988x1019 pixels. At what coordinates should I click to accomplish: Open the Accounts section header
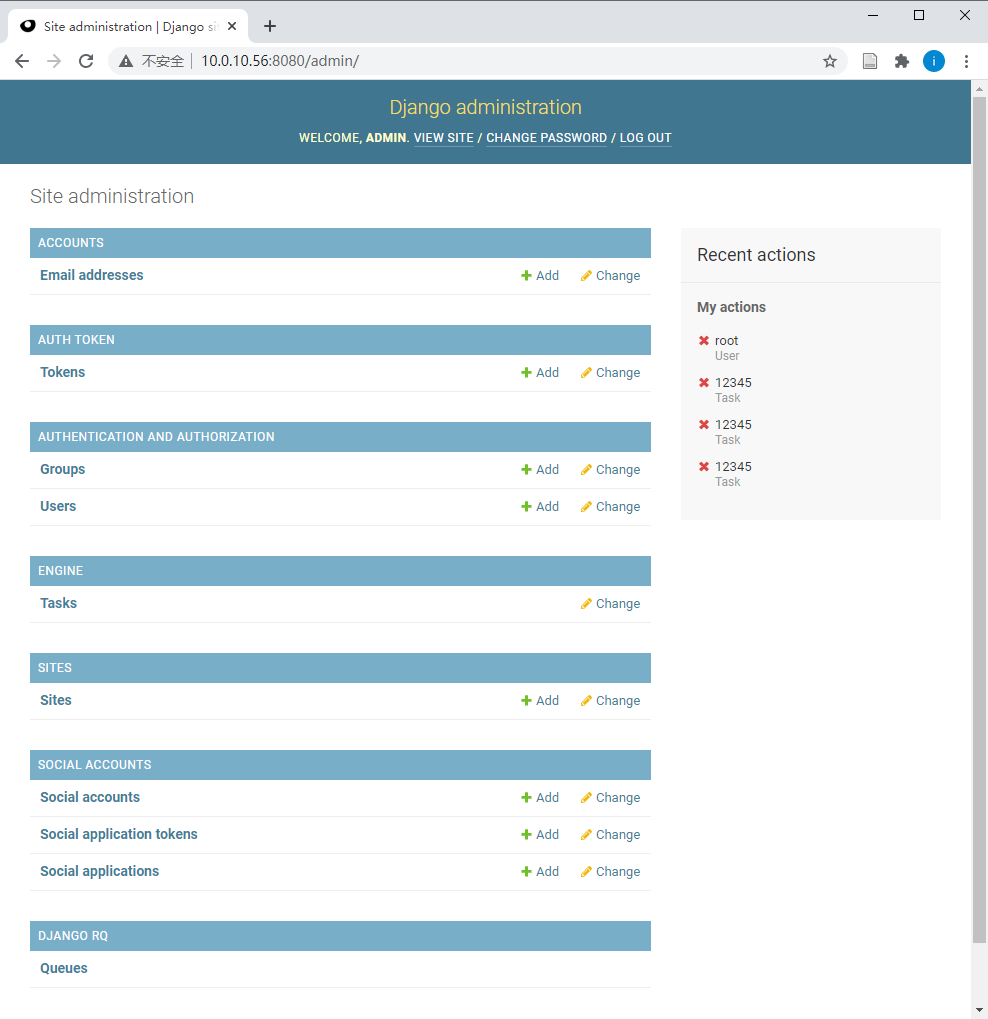pyautogui.click(x=71, y=242)
